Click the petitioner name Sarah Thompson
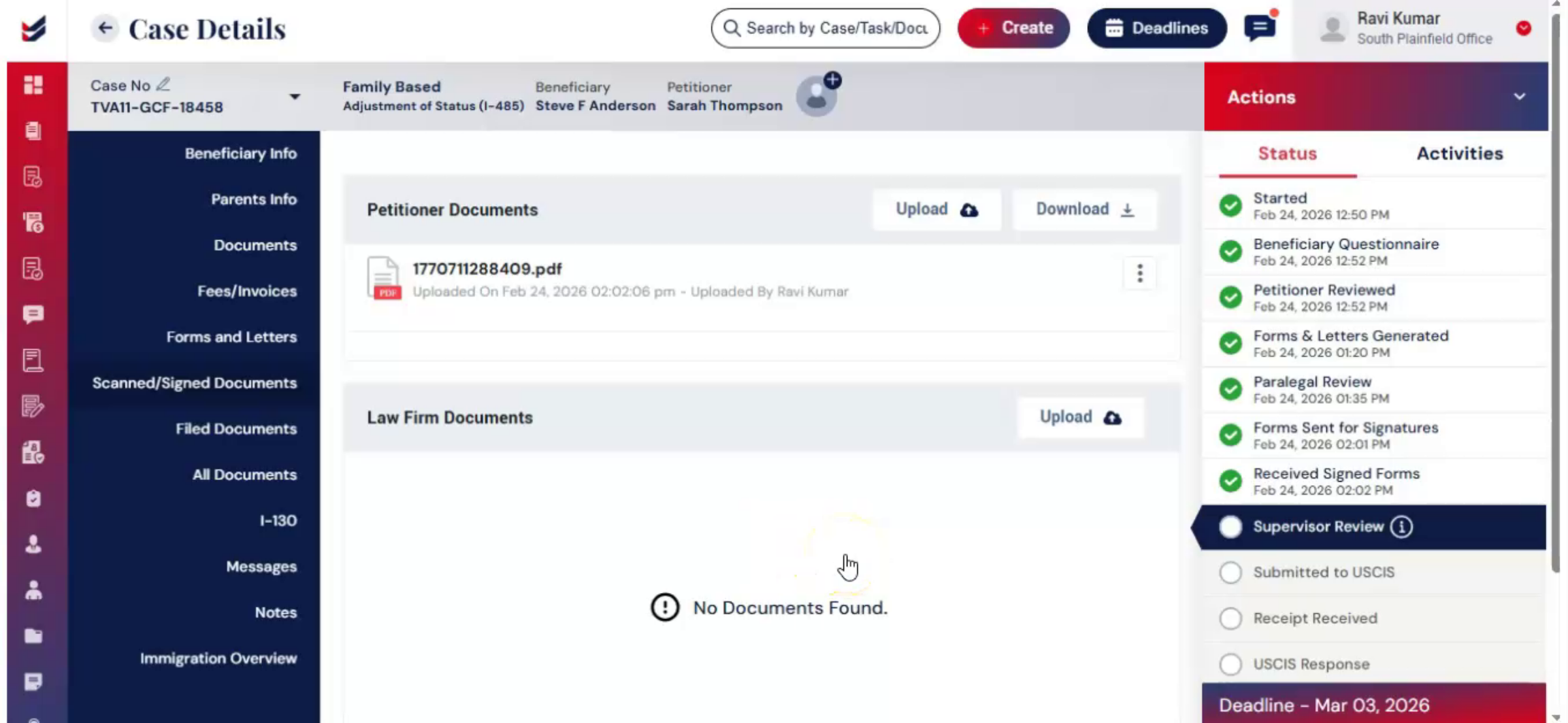 tap(724, 106)
